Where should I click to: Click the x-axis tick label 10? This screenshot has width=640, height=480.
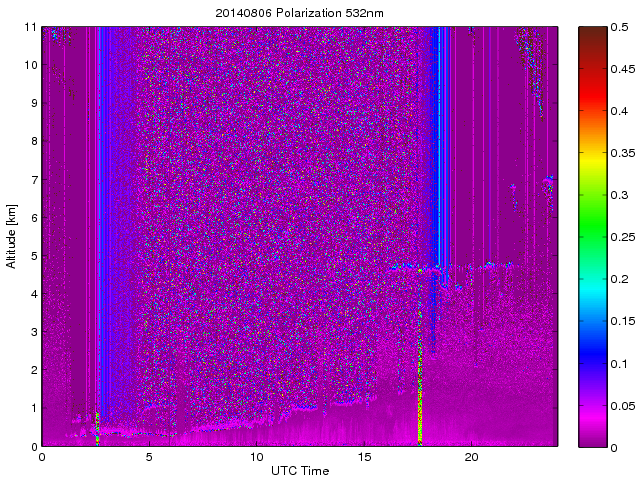point(257,457)
